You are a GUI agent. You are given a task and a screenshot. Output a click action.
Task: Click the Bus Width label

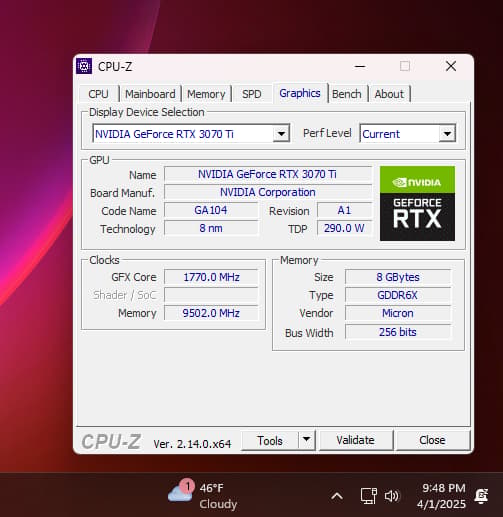[309, 333]
